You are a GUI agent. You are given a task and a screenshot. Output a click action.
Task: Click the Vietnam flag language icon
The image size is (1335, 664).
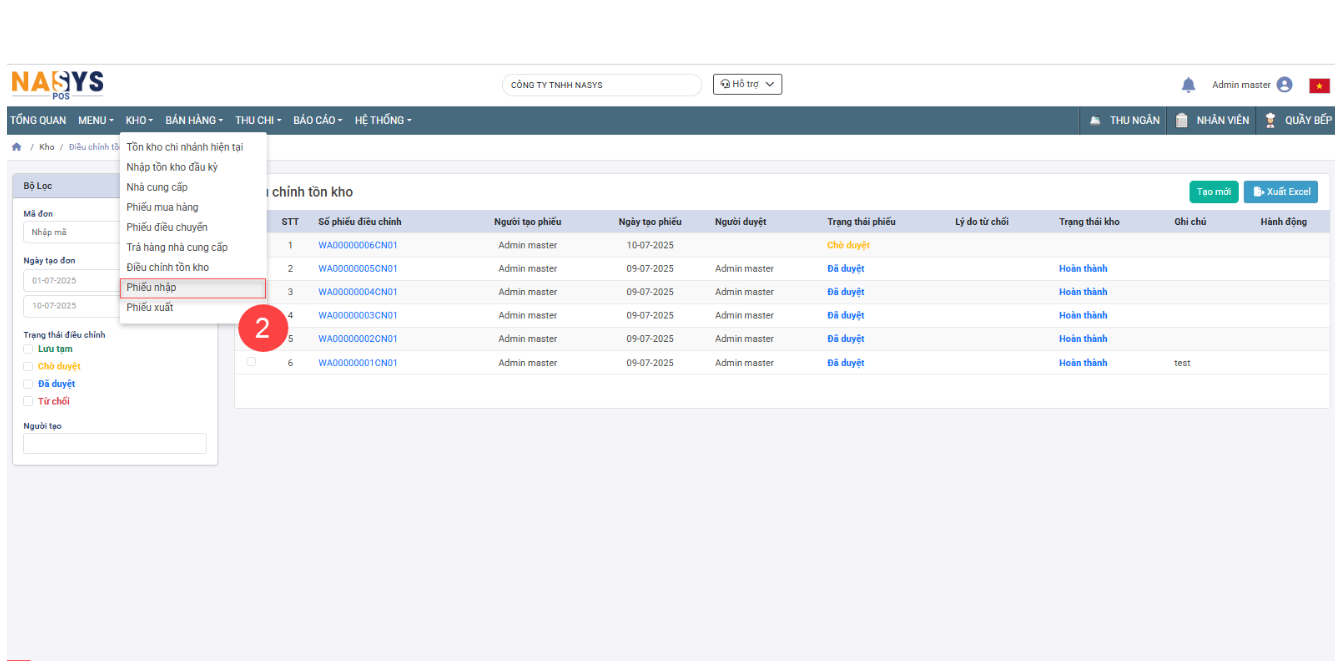click(1319, 86)
